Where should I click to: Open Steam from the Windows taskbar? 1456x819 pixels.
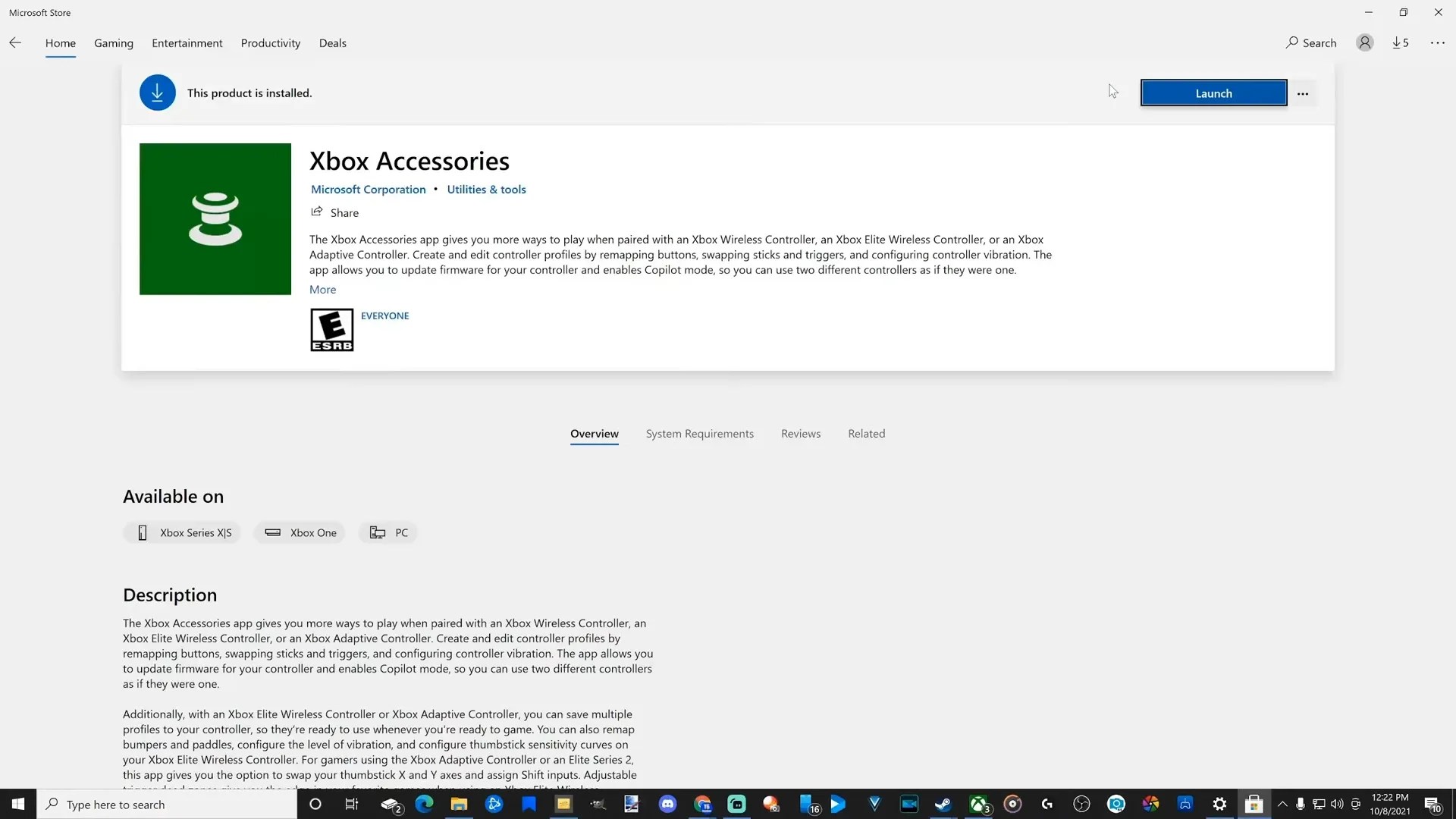click(x=943, y=805)
